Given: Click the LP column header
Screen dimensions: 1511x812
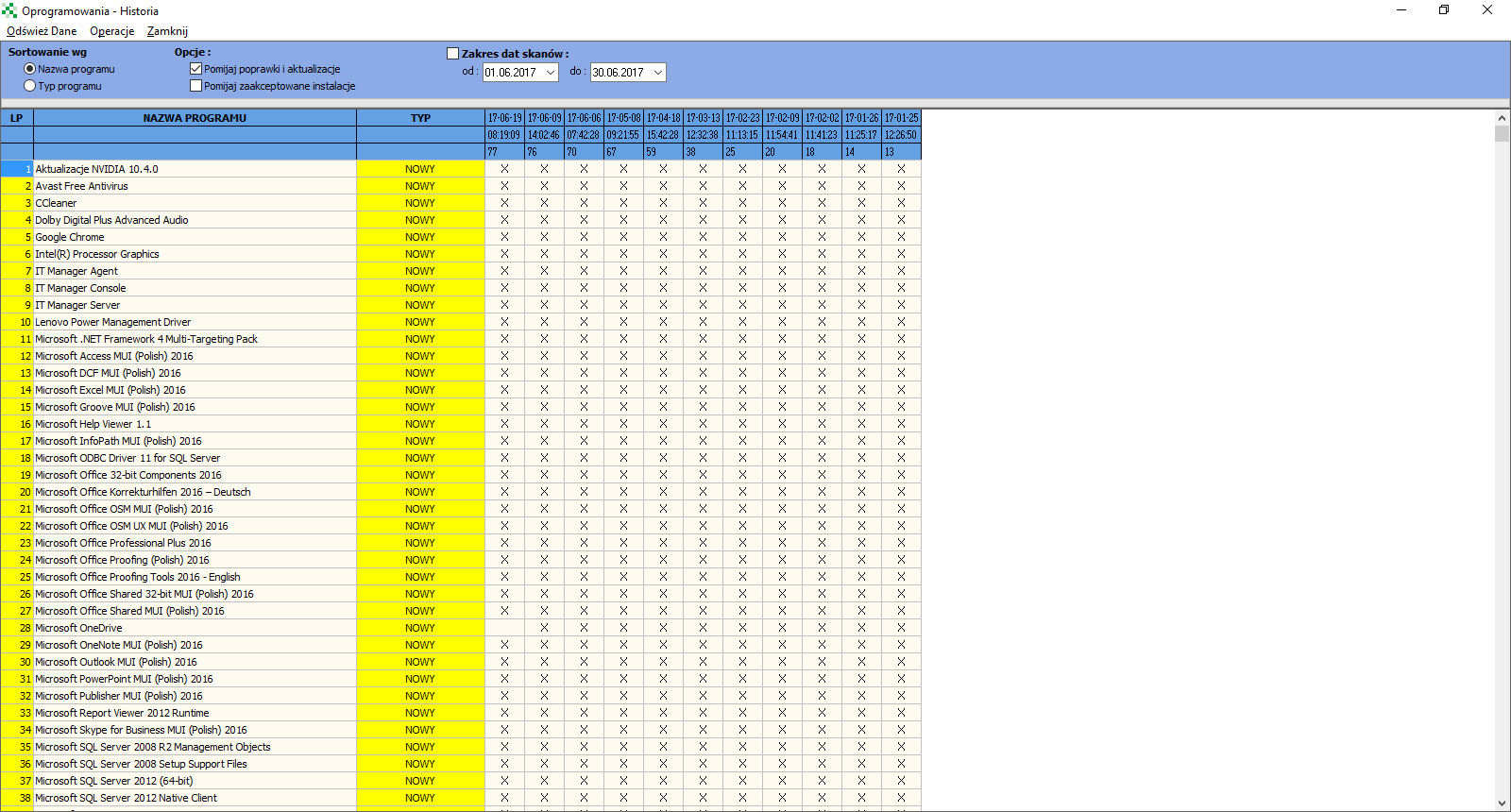Looking at the screenshot, I should tap(17, 118).
